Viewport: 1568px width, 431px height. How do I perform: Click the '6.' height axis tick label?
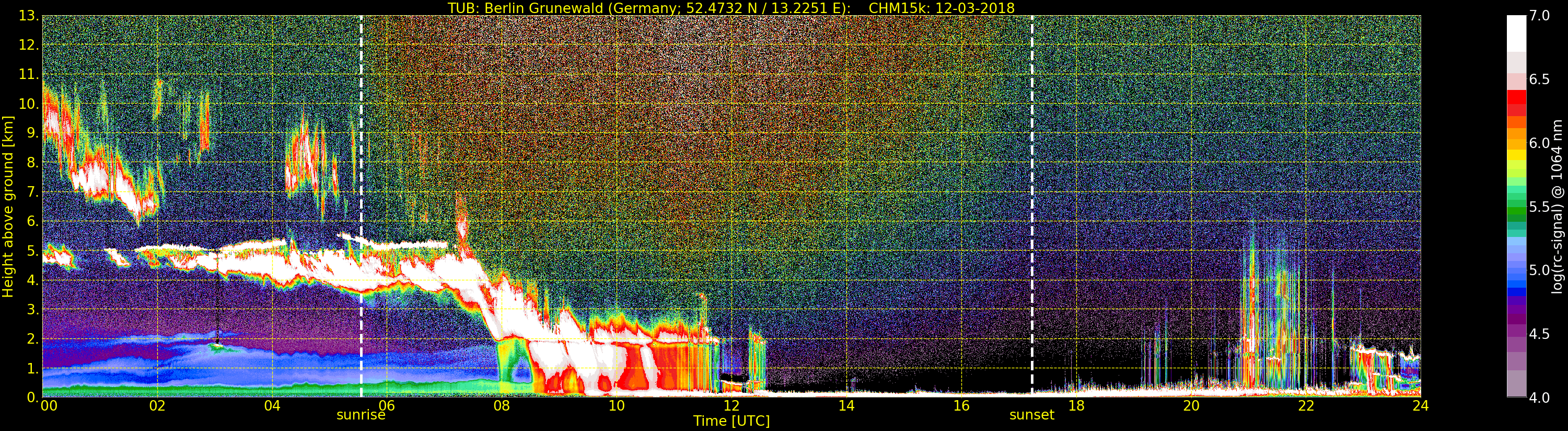32,221
